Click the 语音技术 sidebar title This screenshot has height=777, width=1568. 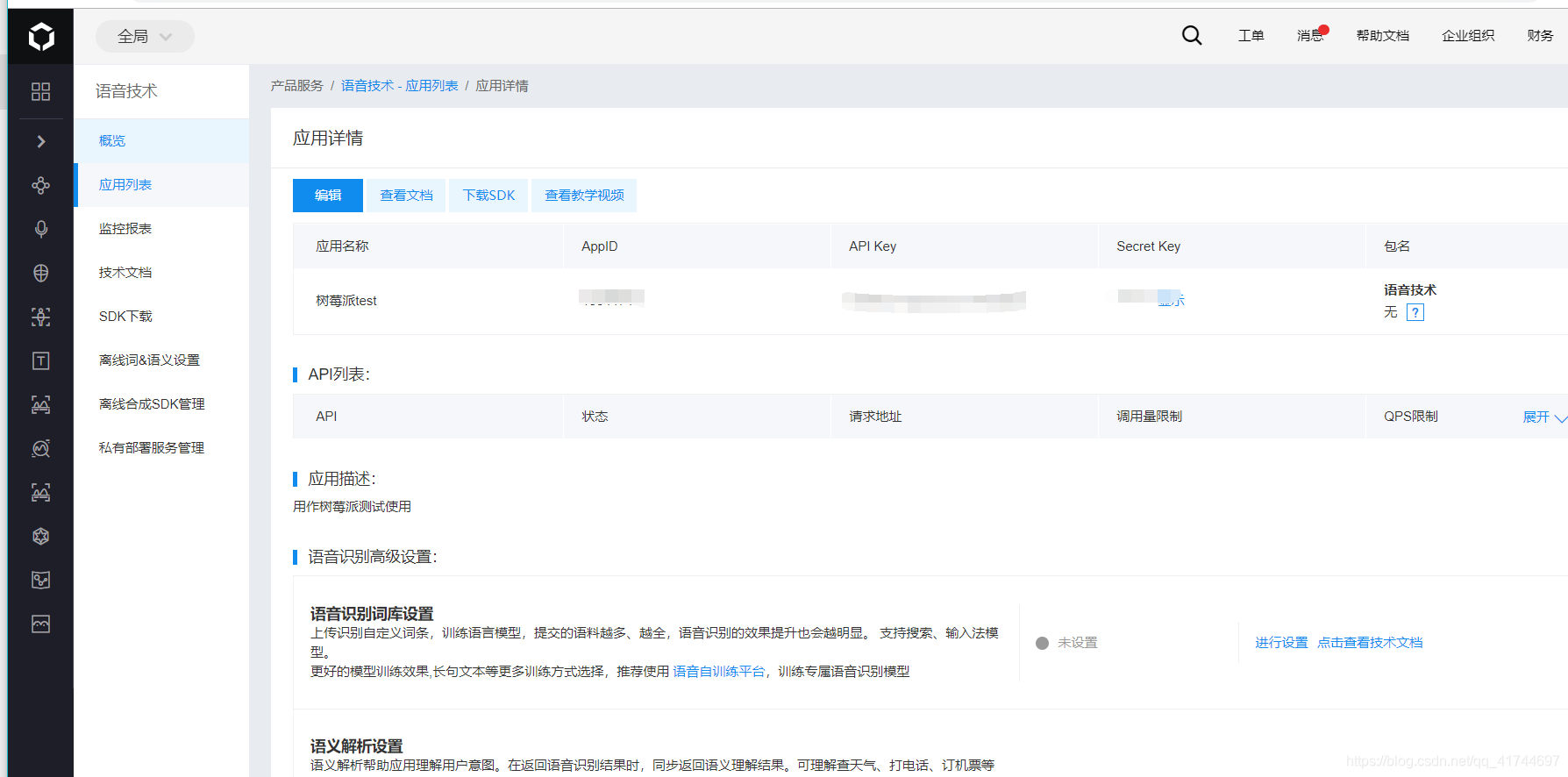pyautogui.click(x=126, y=91)
